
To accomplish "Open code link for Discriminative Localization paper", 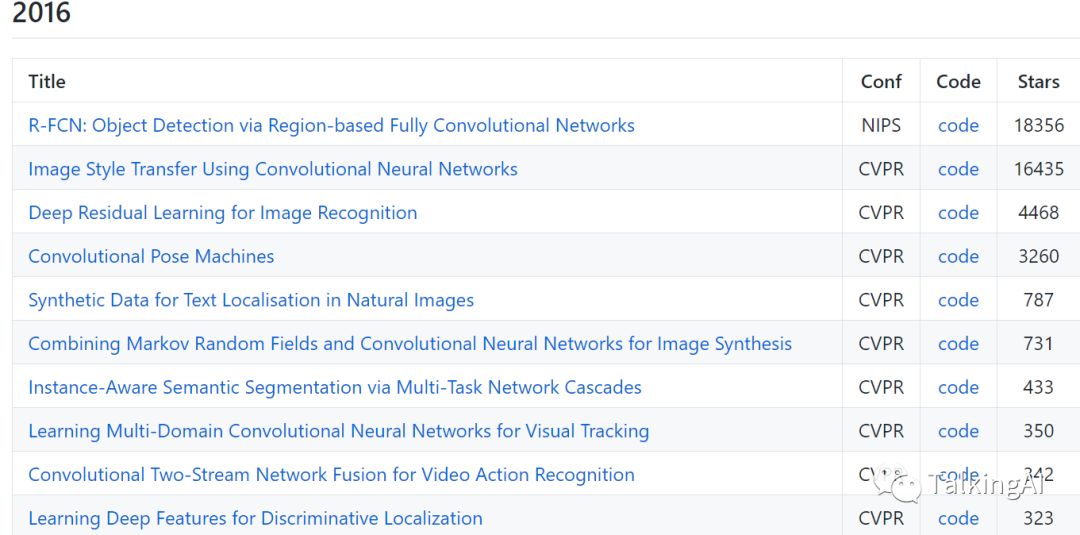I will [958, 518].
